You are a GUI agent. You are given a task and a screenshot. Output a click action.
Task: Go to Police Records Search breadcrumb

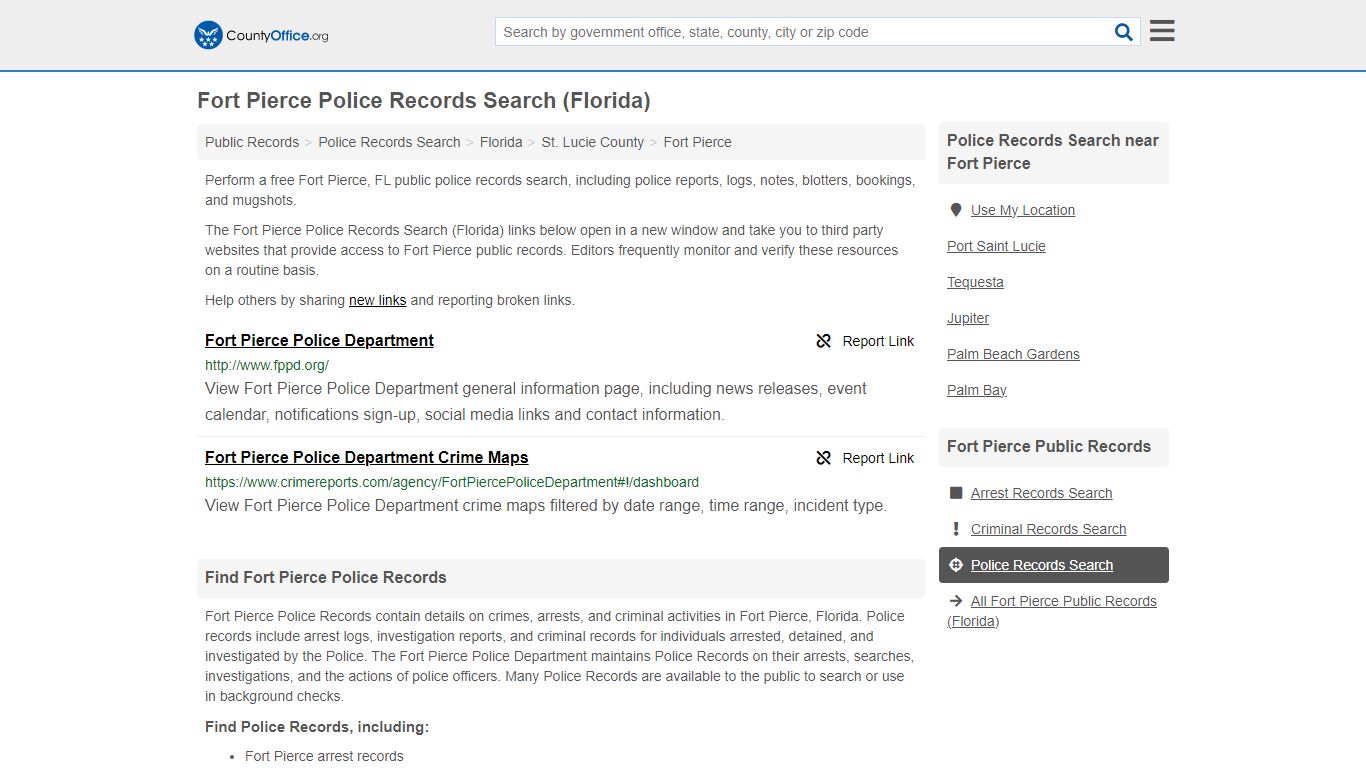(389, 142)
